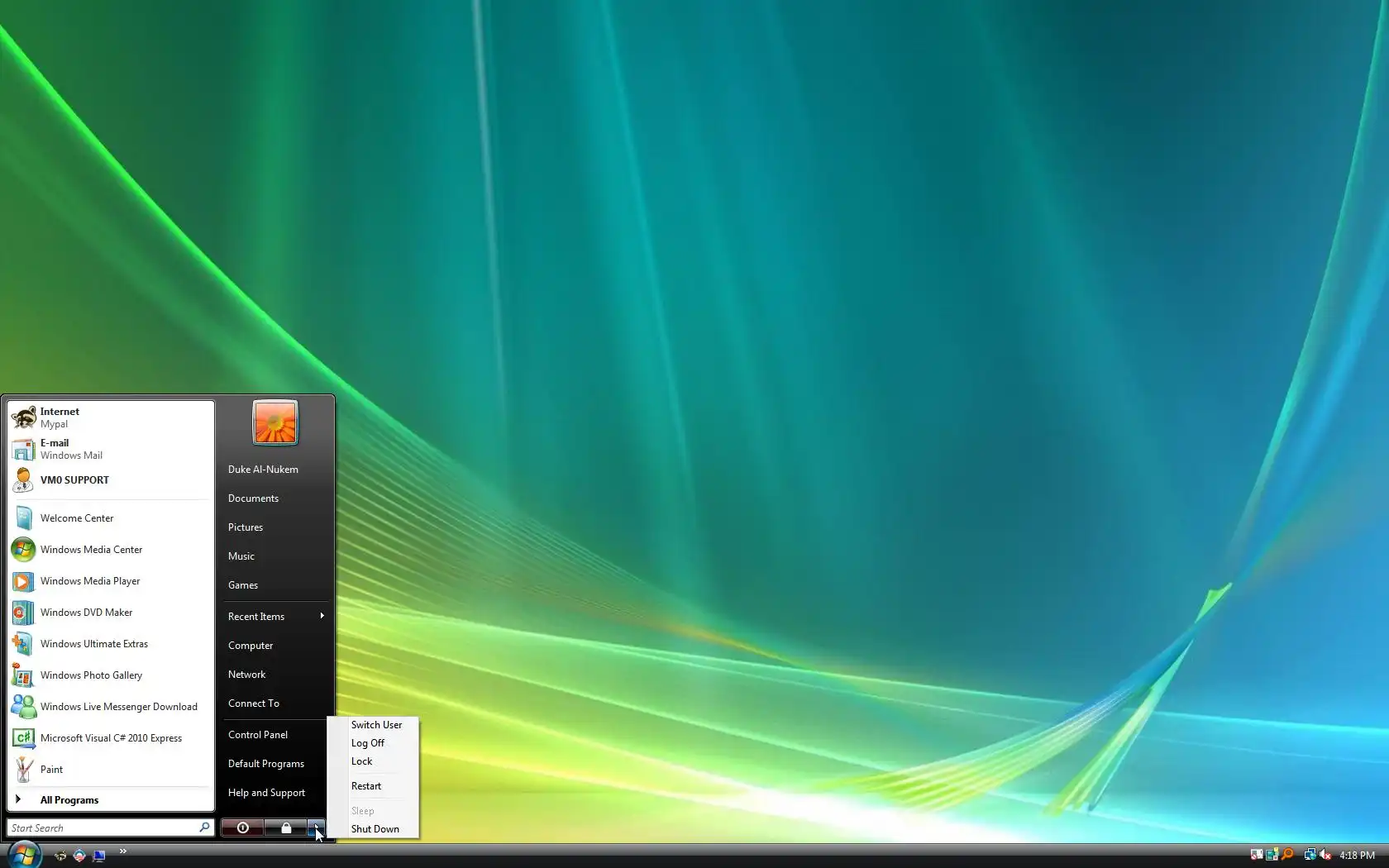
Task: Open Windows Live Messenger Download
Action: coord(111,707)
